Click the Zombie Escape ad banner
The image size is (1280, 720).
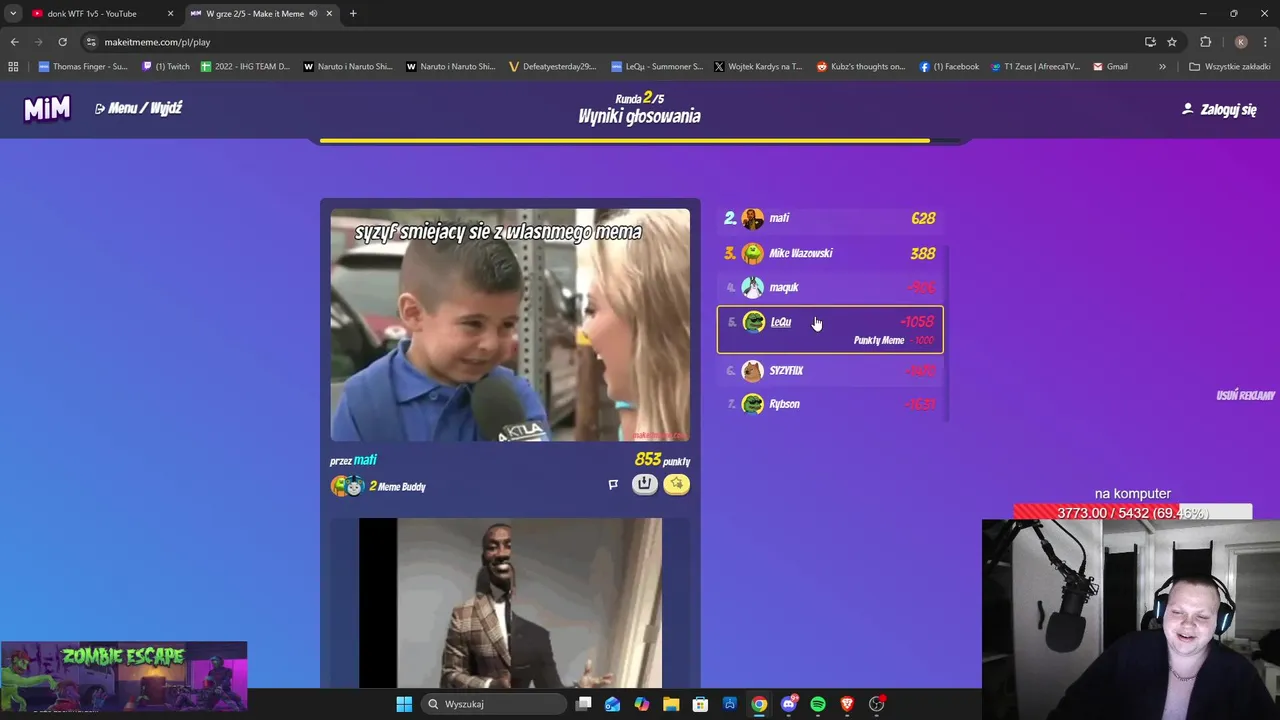[124, 677]
